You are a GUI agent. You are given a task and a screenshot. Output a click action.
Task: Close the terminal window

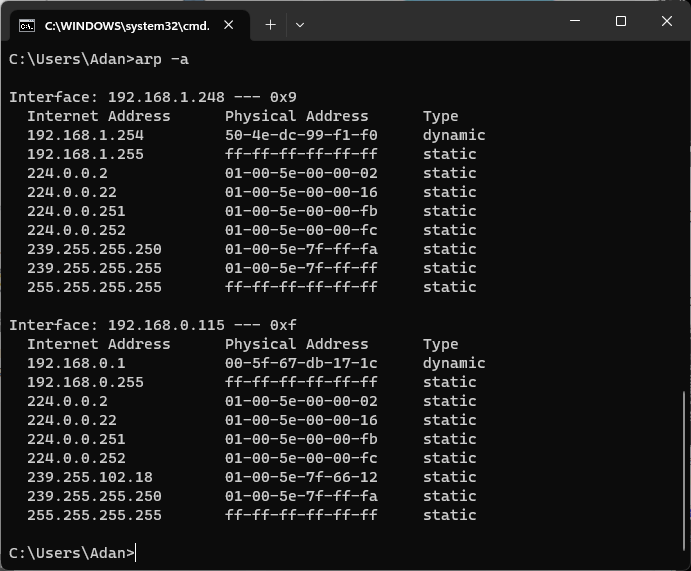pyautogui.click(x=667, y=21)
